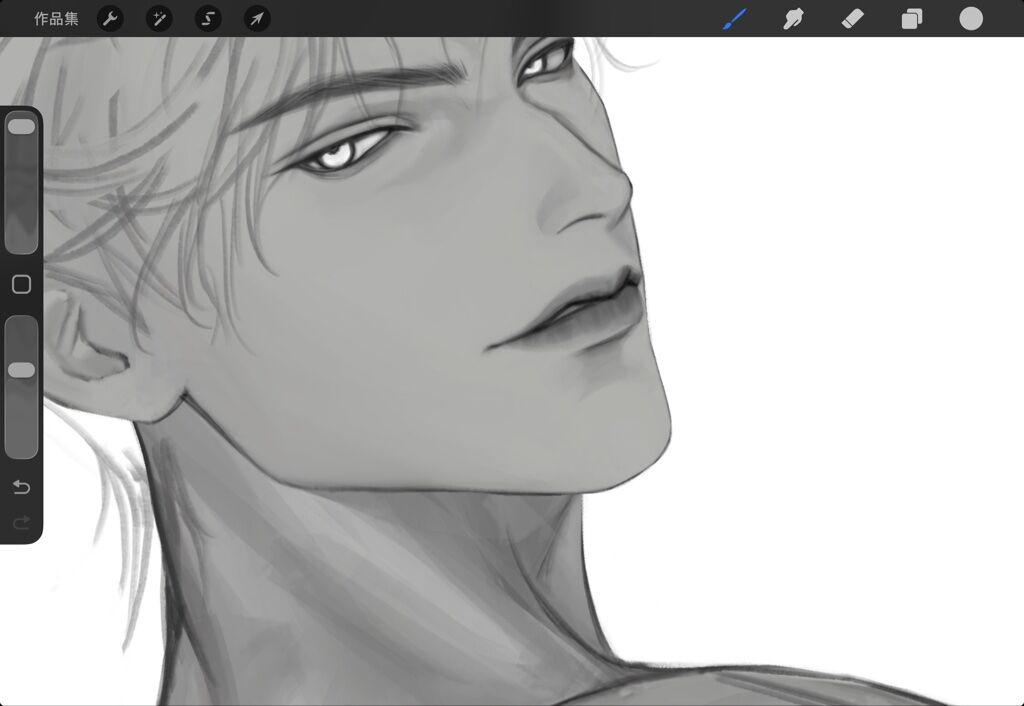Click bottom of the opacity slider track
1024x706 pixels.
[21, 448]
